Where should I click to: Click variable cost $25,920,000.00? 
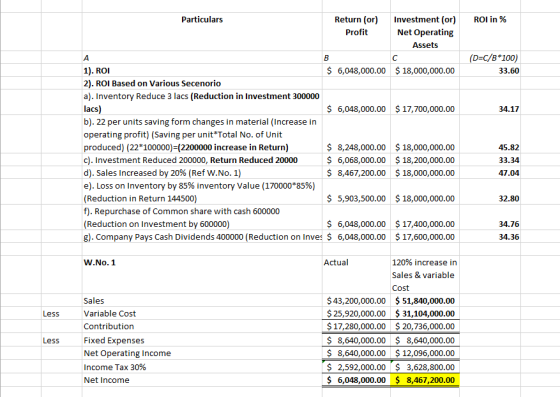click(x=356, y=314)
